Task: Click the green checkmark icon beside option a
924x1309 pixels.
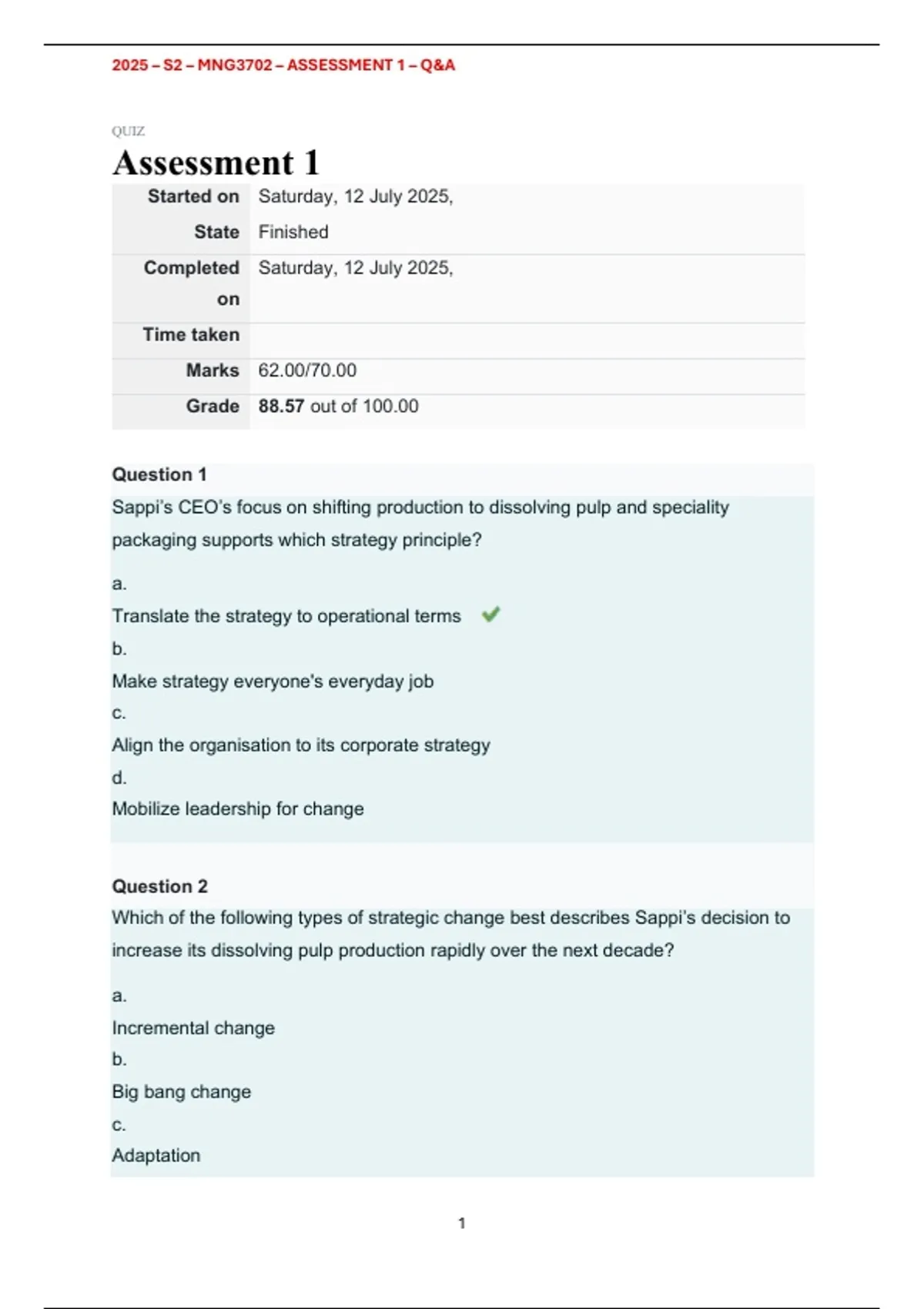Action: pos(490,614)
